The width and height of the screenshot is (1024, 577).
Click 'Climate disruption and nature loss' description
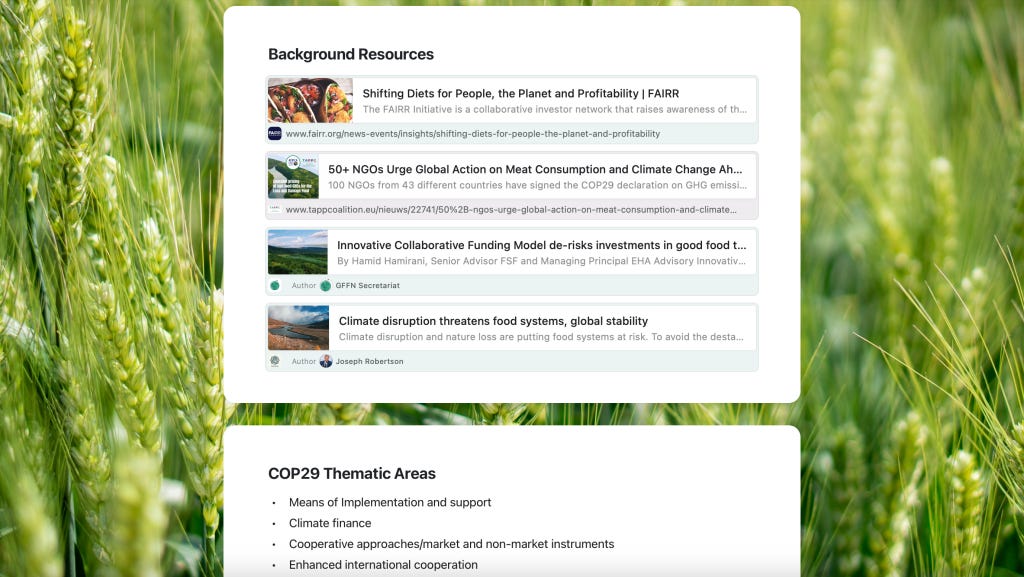click(541, 337)
